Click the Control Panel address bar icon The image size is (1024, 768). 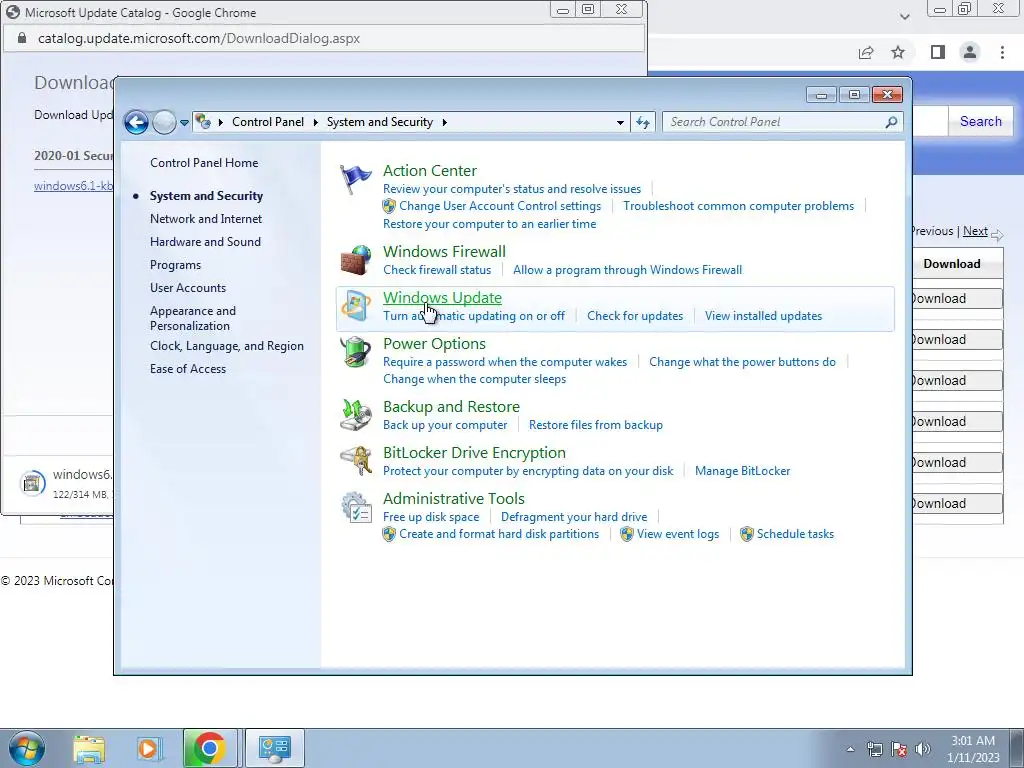coord(203,122)
